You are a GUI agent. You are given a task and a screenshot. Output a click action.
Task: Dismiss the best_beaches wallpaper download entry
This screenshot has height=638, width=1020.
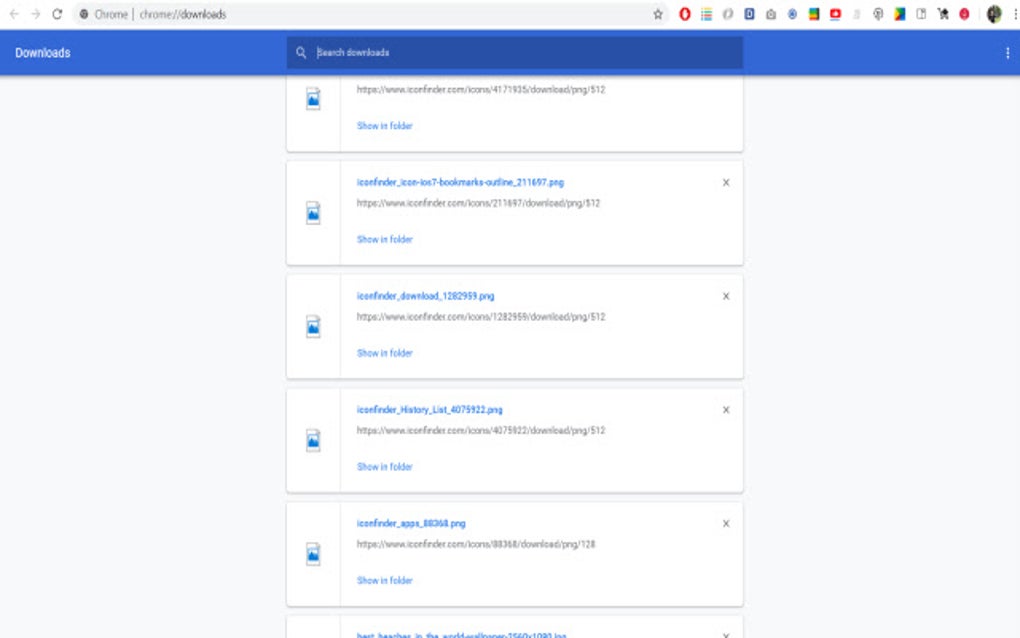[x=726, y=632]
